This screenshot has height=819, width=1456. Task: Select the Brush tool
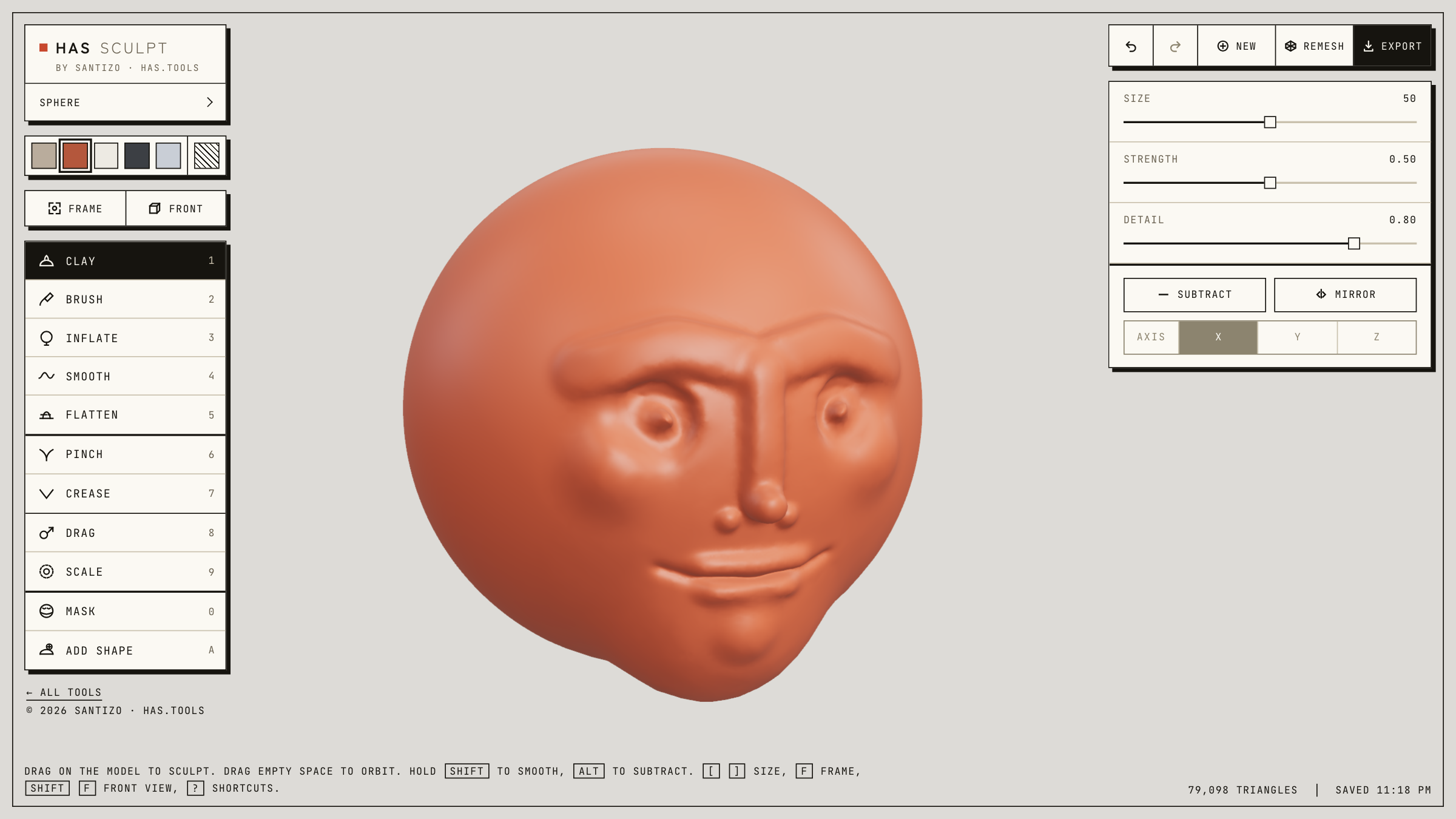(125, 299)
